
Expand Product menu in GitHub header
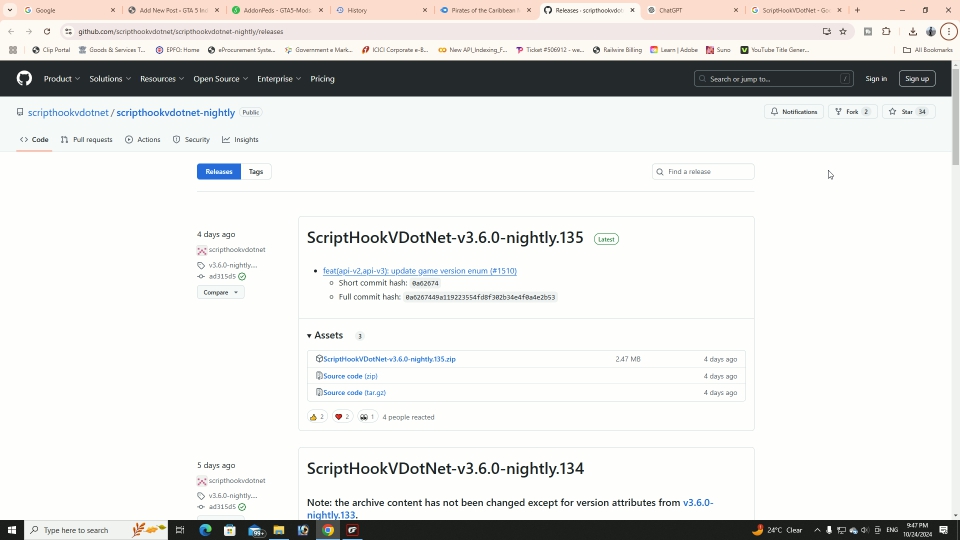pyautogui.click(x=62, y=78)
